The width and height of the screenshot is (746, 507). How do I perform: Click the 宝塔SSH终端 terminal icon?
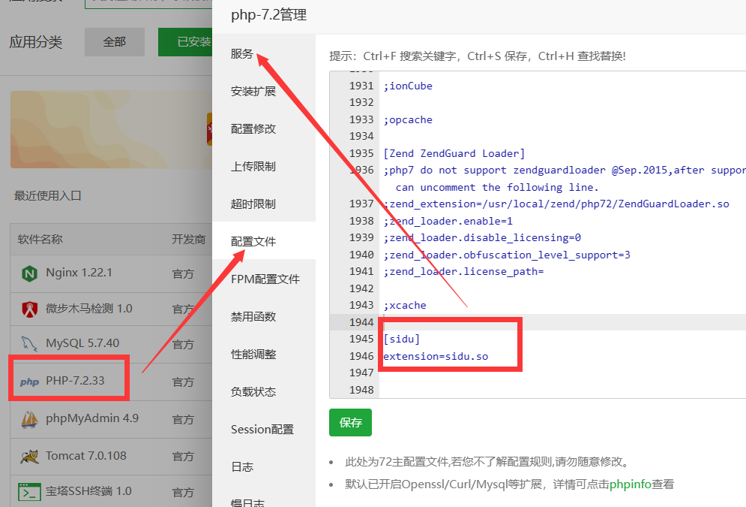(29, 492)
